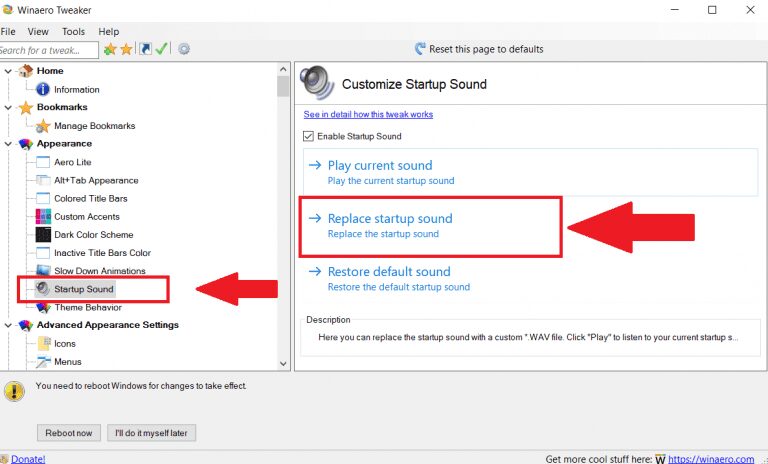Click the Advanced Appearance Settings icon
768x464 pixels.
click(x=25, y=325)
